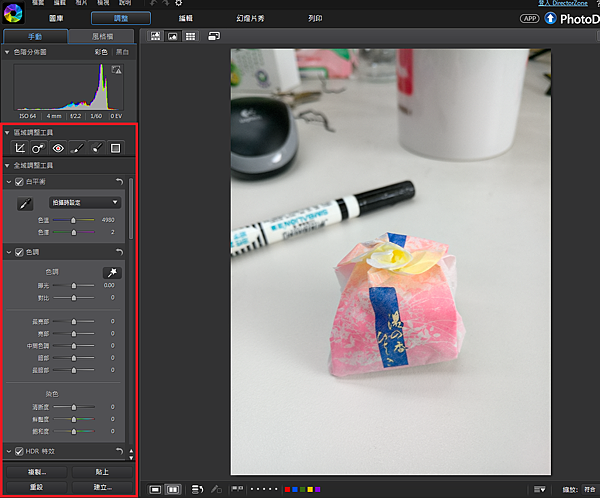Viewport: 600px width, 498px height.
Task: Switch to viewer only mode
Action: (x=173, y=36)
